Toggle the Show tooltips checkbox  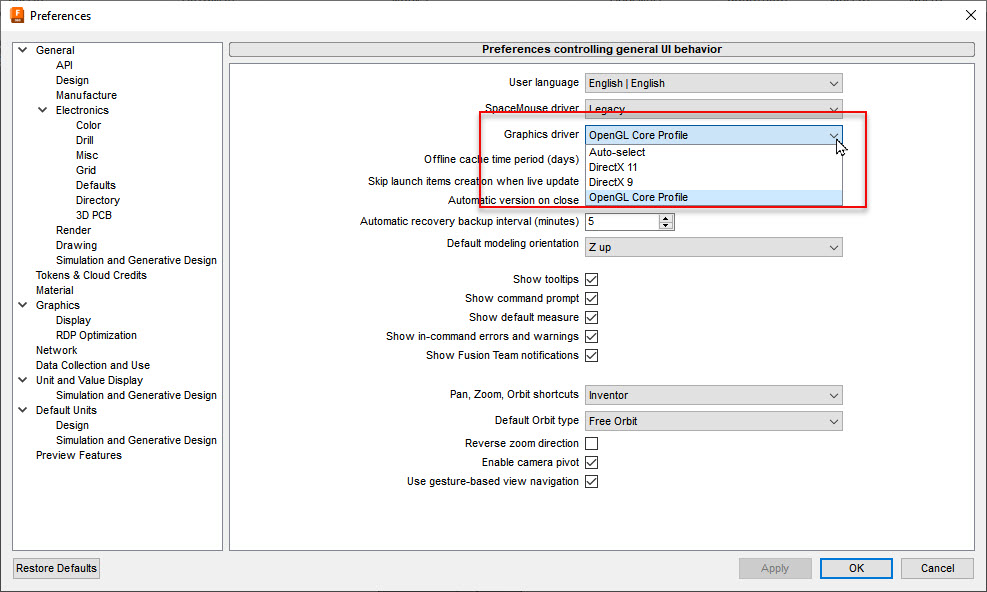point(592,280)
